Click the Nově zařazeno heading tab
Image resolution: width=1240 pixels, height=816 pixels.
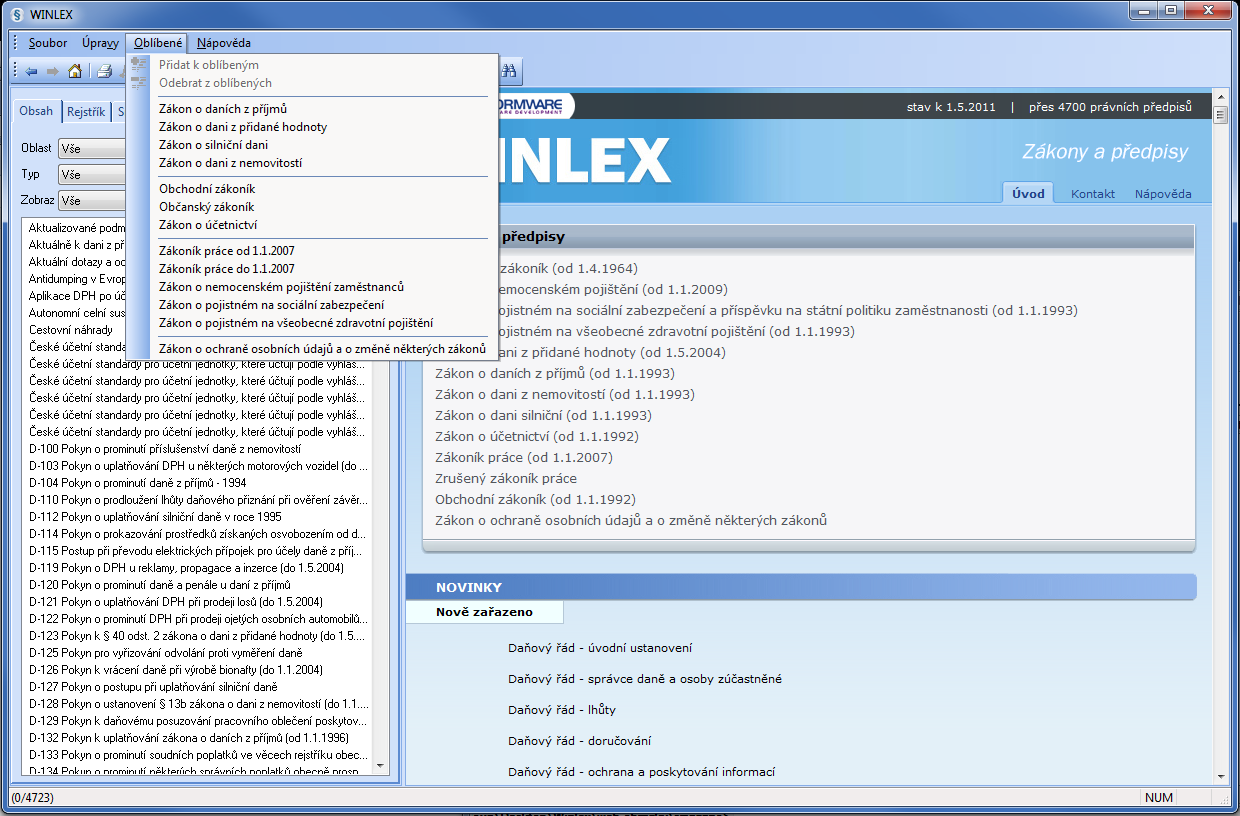point(484,612)
